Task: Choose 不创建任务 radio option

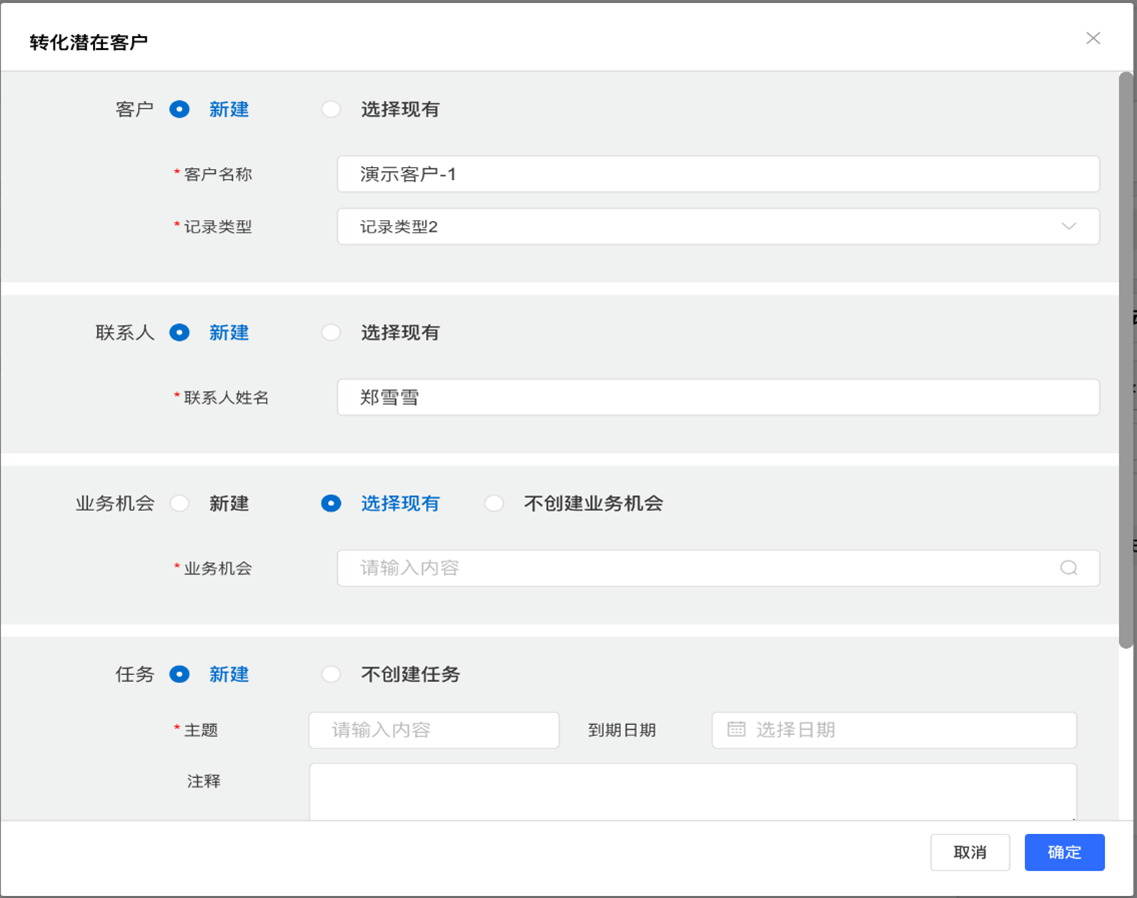Action: click(x=331, y=675)
